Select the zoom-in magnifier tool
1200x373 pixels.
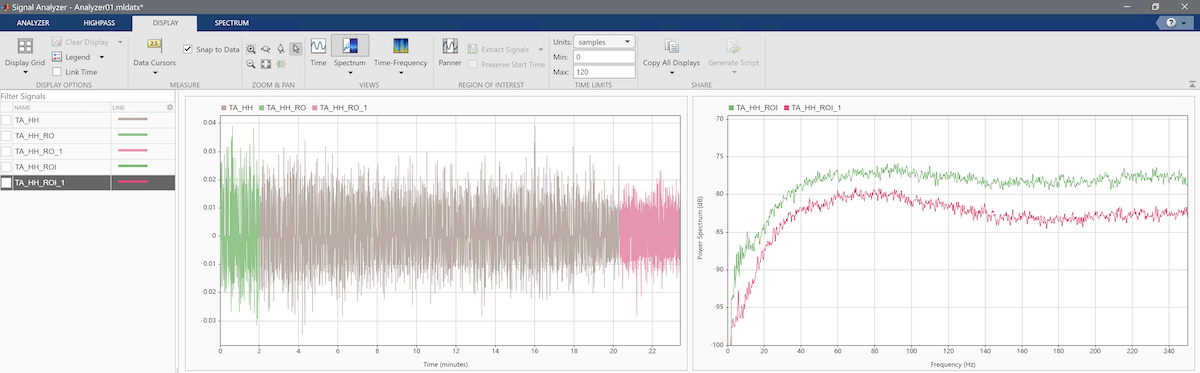point(251,48)
